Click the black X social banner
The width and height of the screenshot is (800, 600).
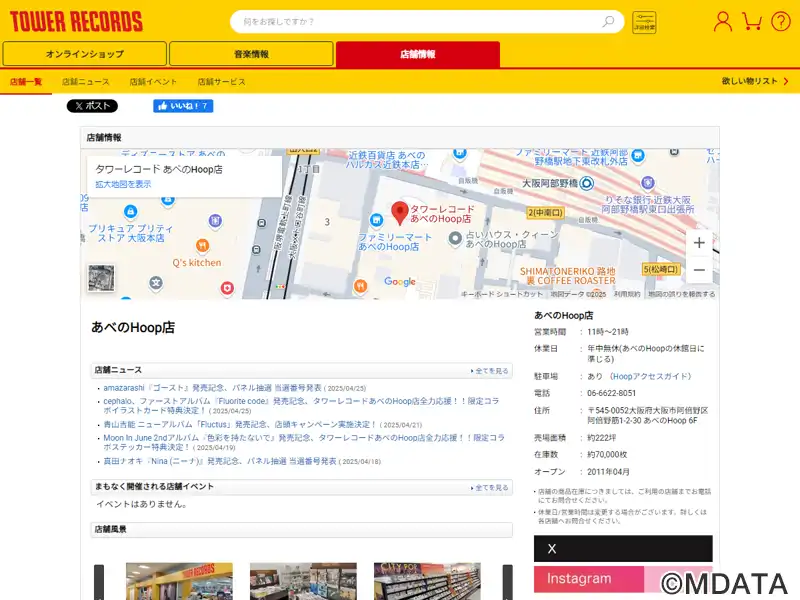click(623, 548)
